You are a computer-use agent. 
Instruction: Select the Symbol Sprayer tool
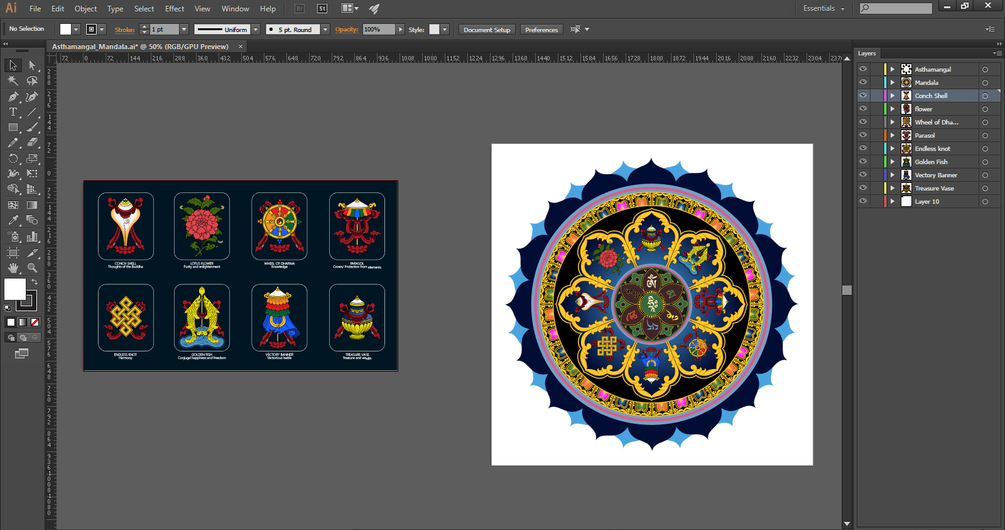point(13,236)
